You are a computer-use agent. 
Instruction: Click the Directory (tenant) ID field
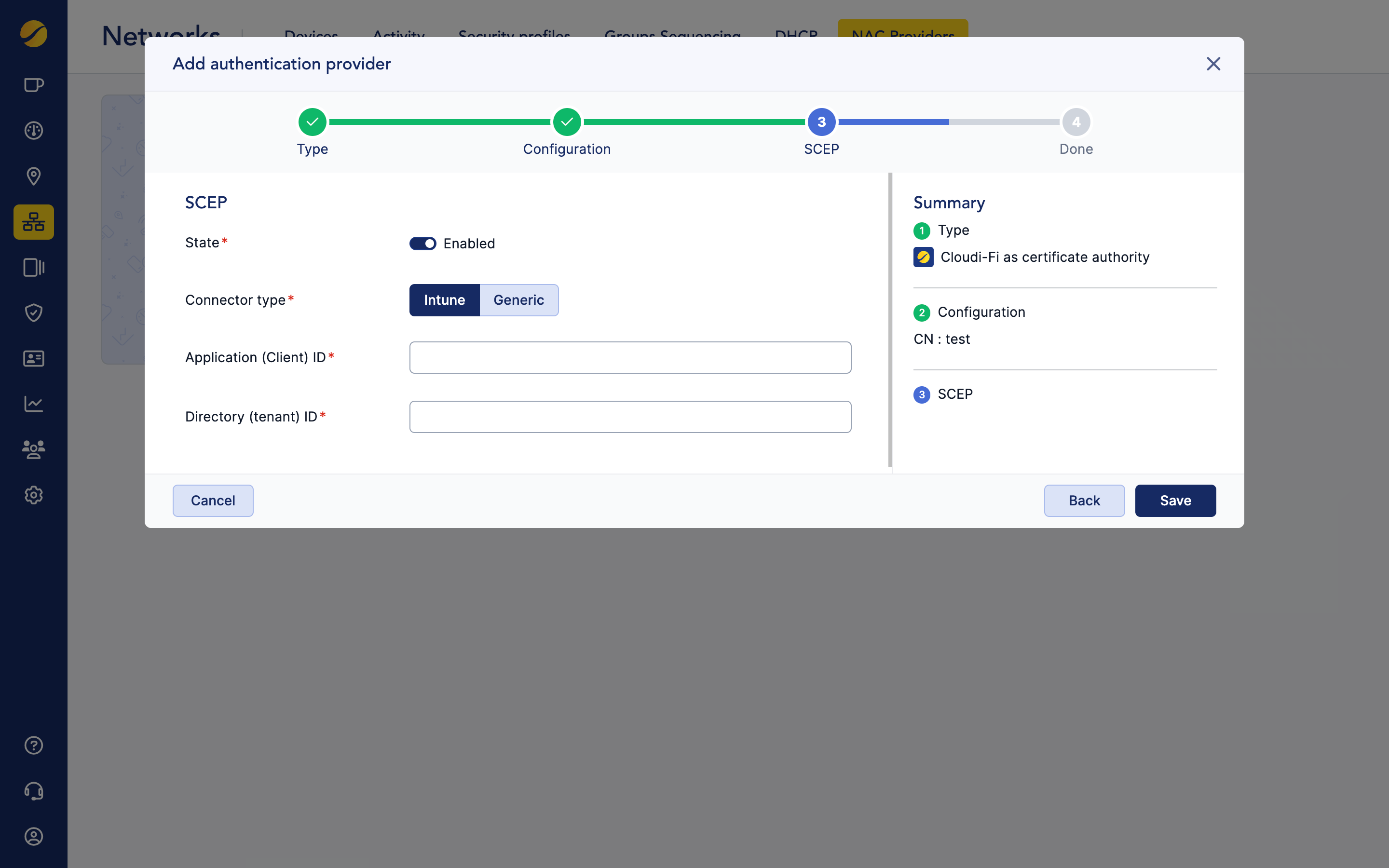[630, 417]
